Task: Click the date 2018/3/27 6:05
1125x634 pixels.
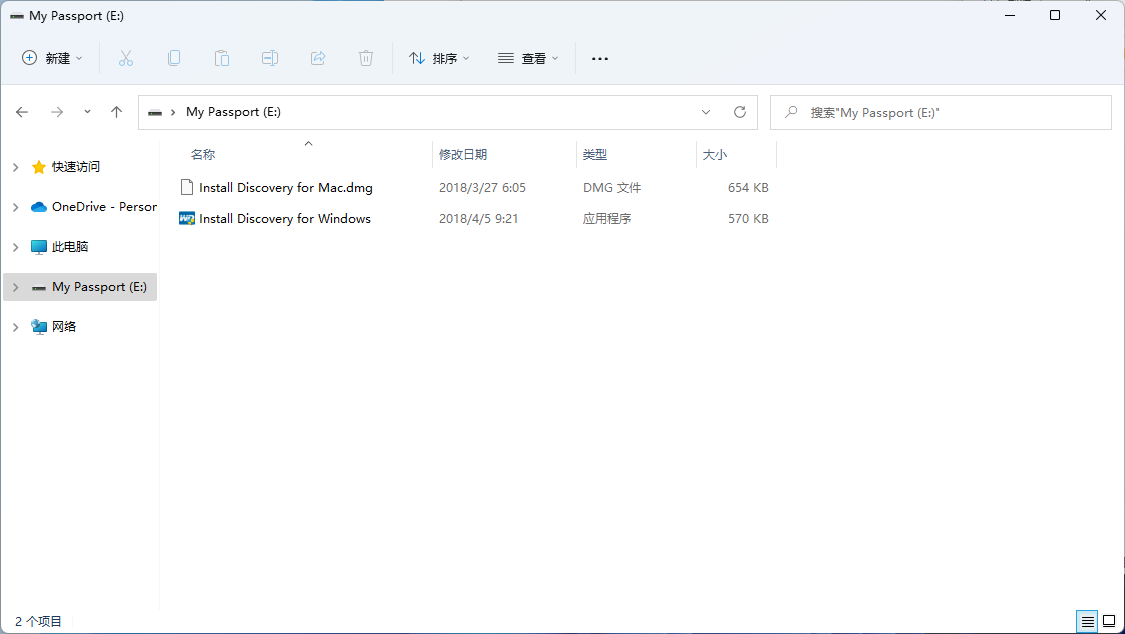Action: pyautogui.click(x=482, y=187)
